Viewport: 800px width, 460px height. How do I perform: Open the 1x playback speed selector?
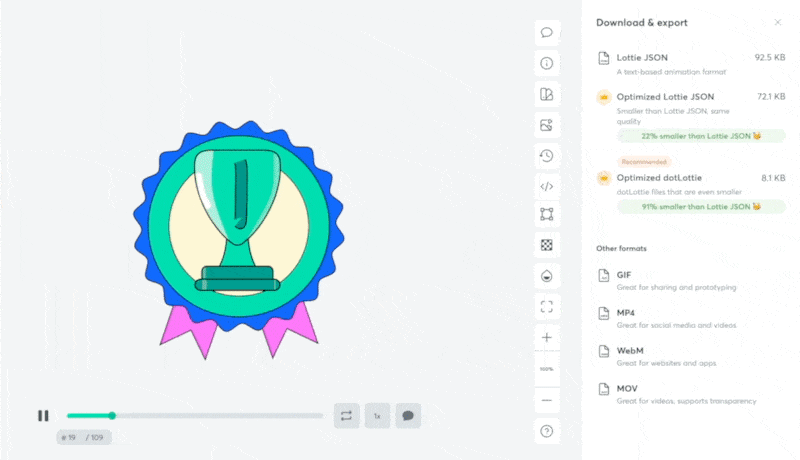[377, 415]
